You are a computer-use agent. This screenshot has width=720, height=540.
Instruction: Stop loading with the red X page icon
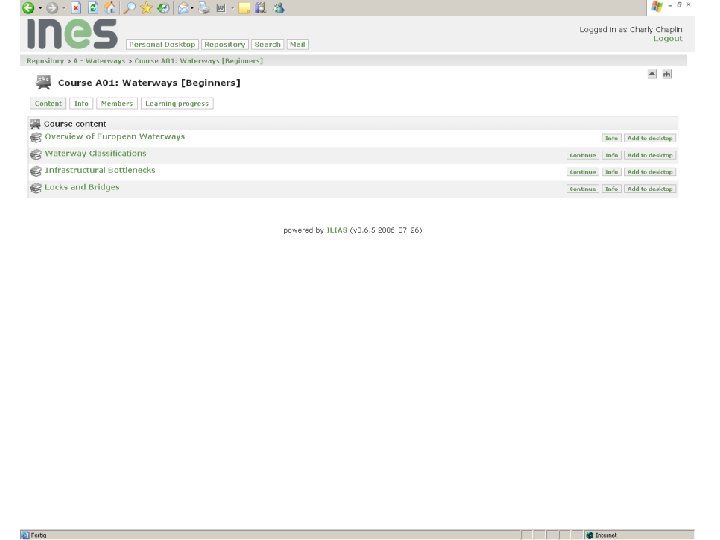click(x=76, y=8)
